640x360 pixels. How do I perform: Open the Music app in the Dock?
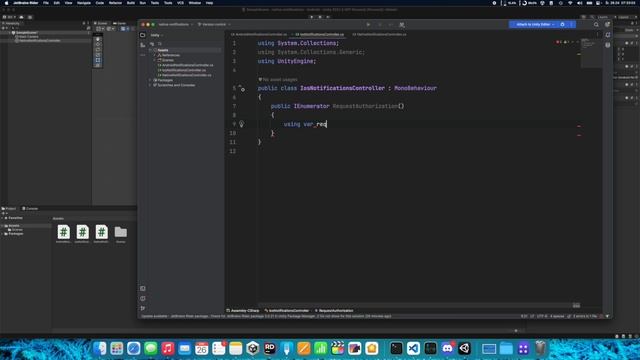click(x=167, y=348)
